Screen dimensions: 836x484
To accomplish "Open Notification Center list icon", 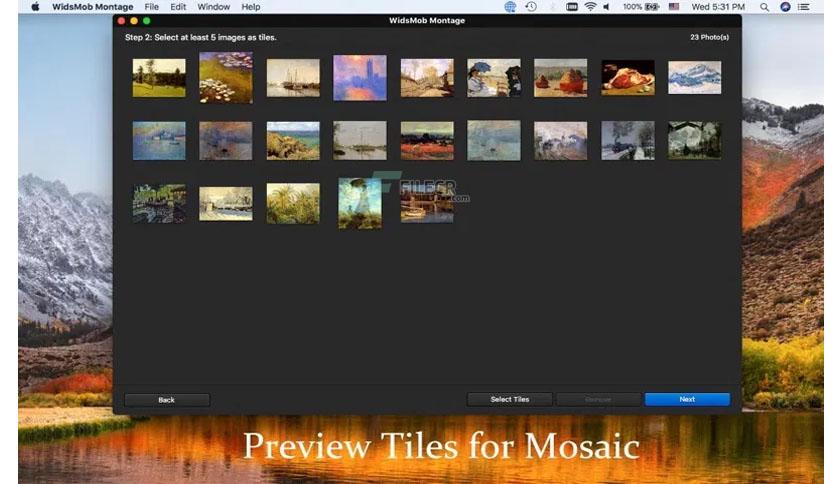I will (x=803, y=7).
